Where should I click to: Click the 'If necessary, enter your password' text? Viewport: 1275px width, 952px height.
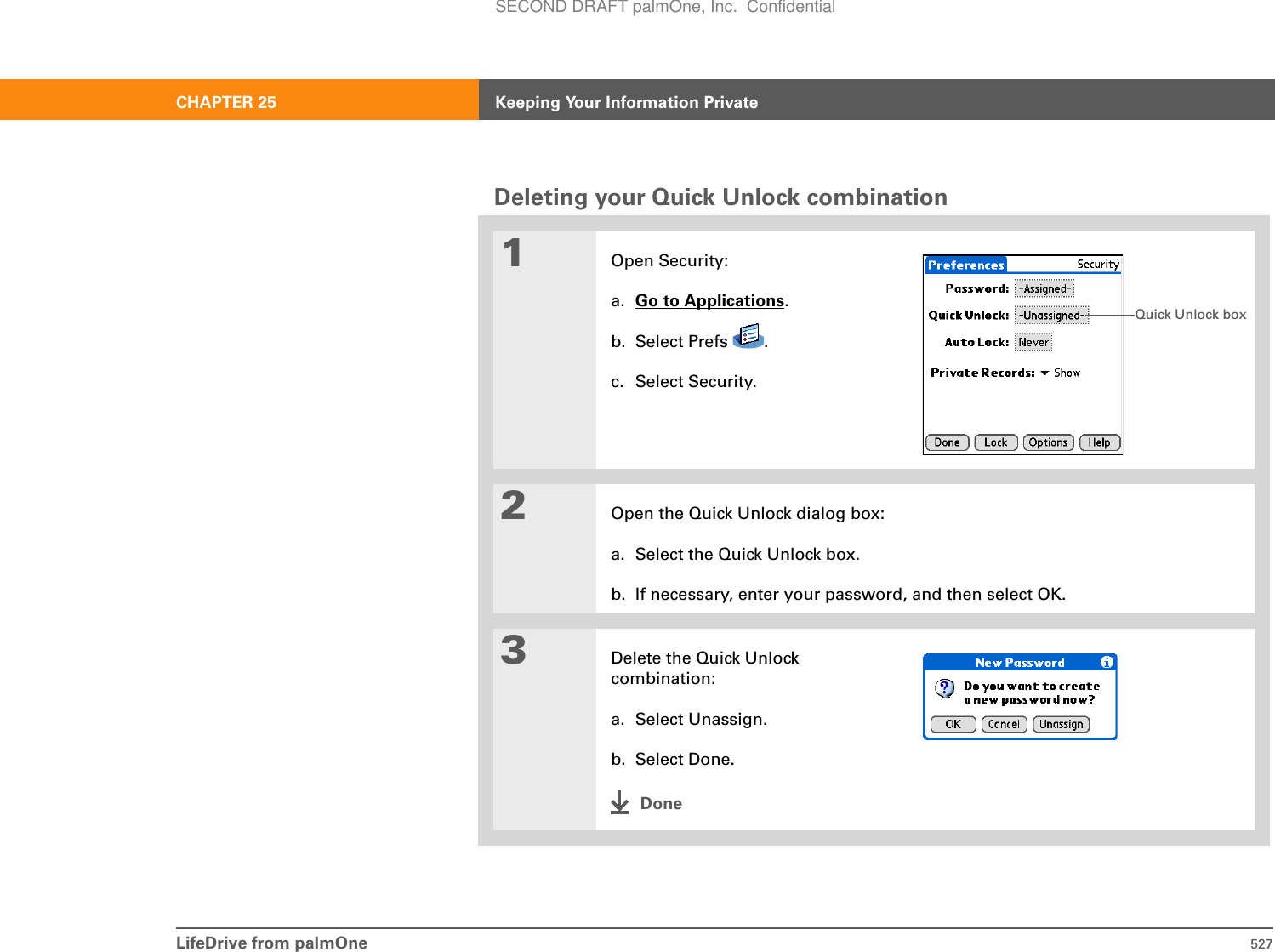tap(771, 594)
